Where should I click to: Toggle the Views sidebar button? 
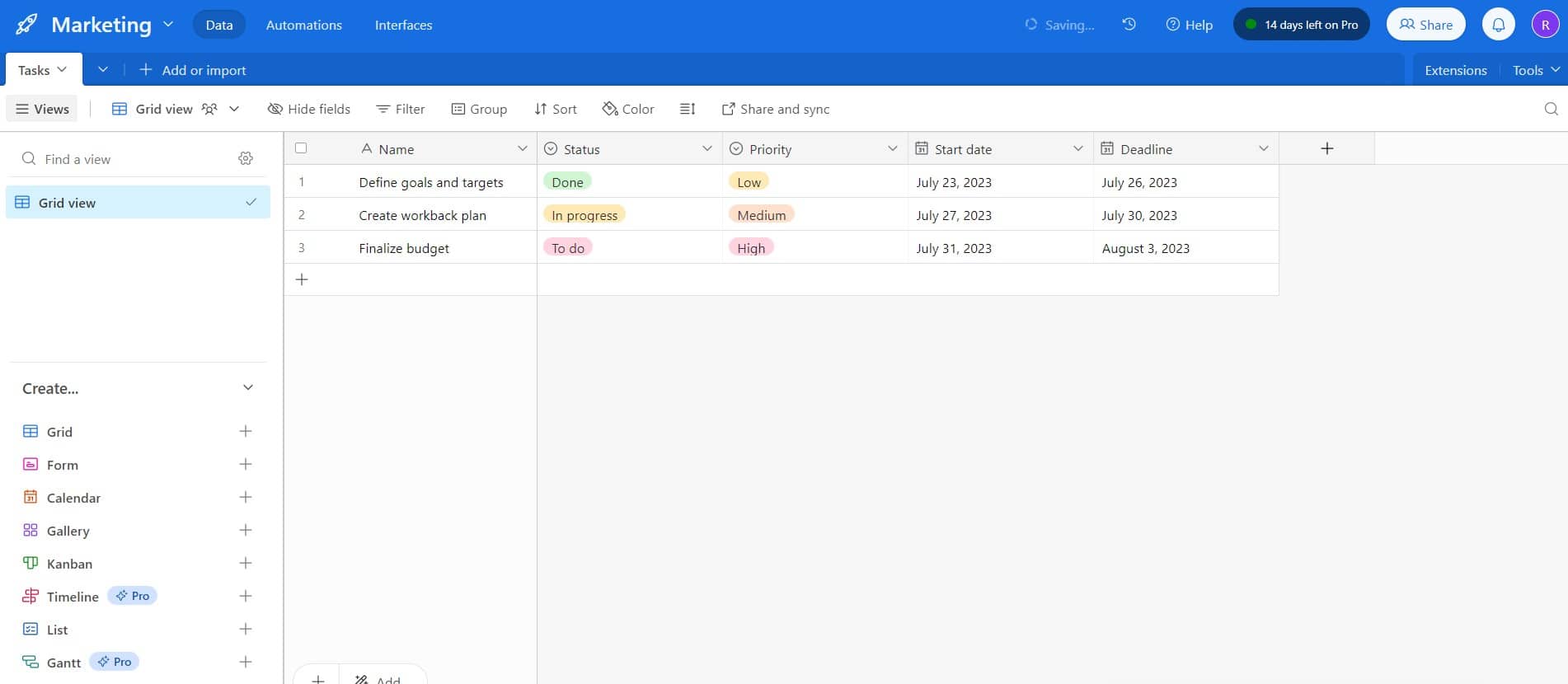[42, 109]
